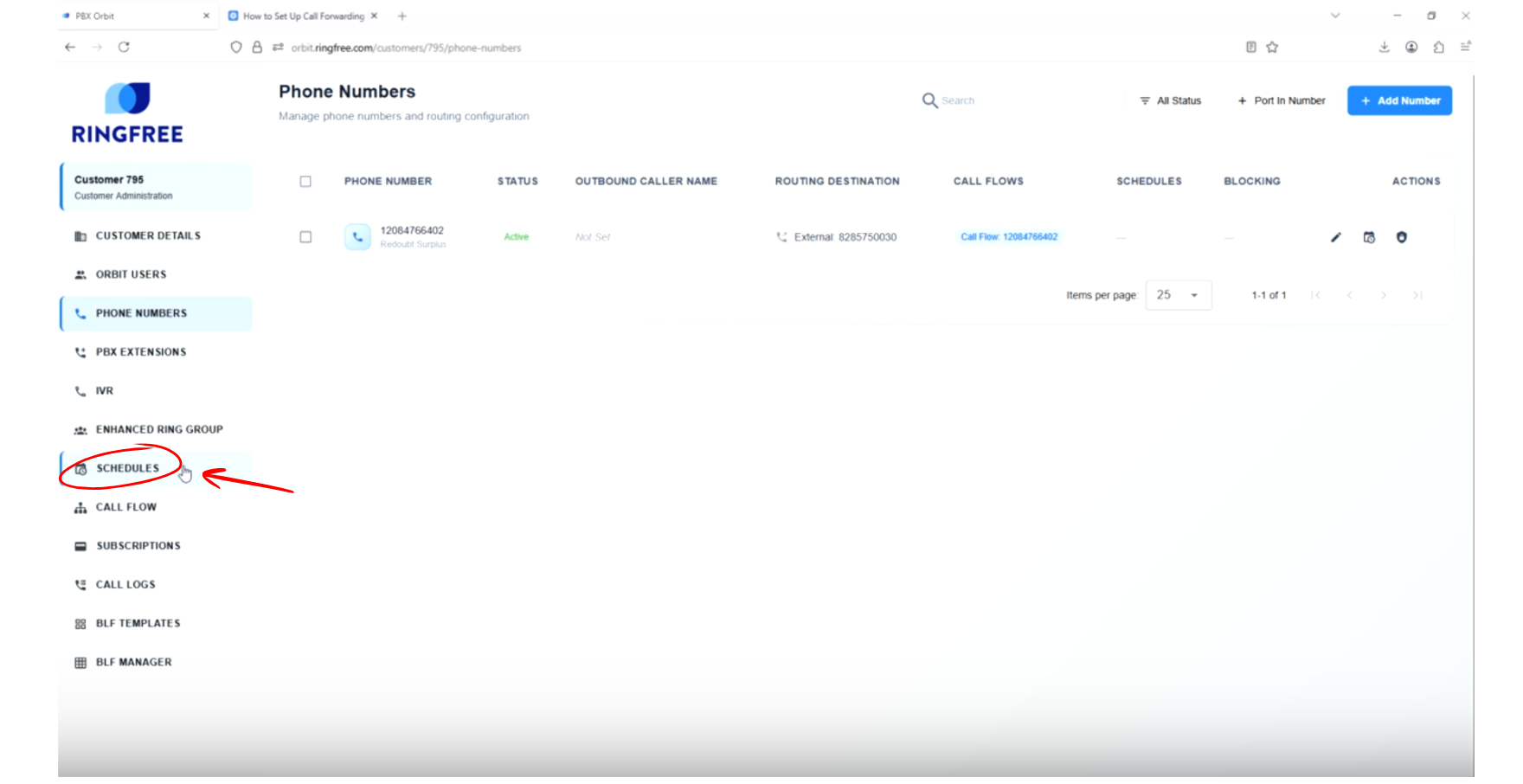Click Port In Number
The height and width of the screenshot is (784, 1523).
(x=1282, y=100)
